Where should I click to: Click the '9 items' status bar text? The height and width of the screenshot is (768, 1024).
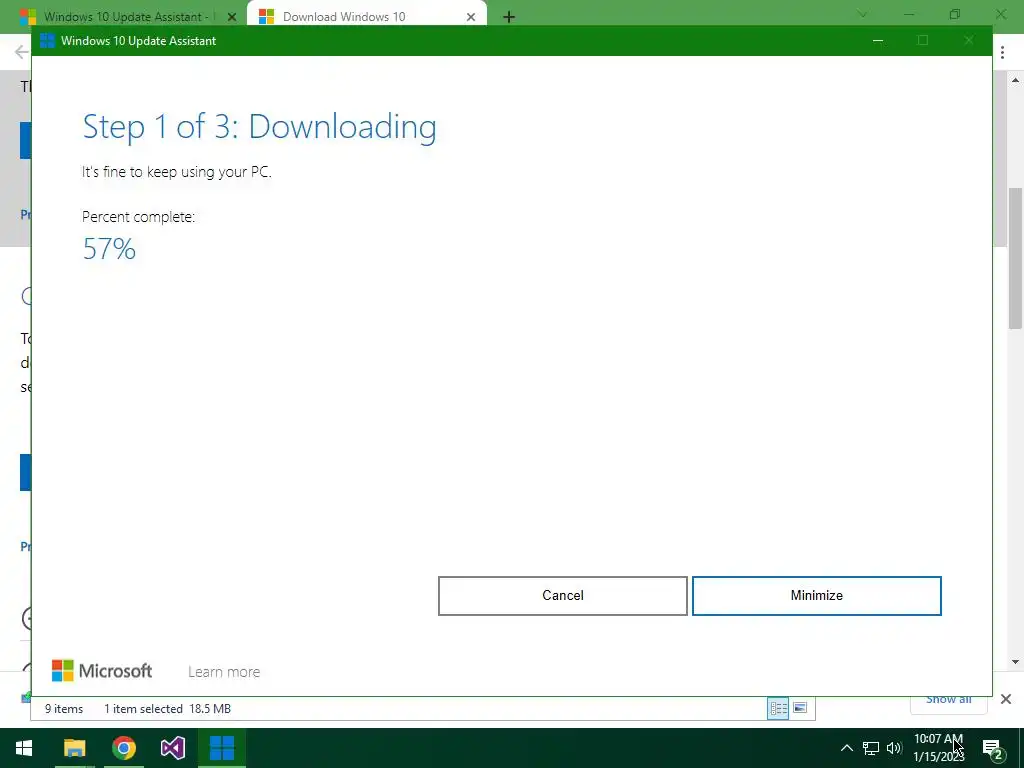click(64, 709)
